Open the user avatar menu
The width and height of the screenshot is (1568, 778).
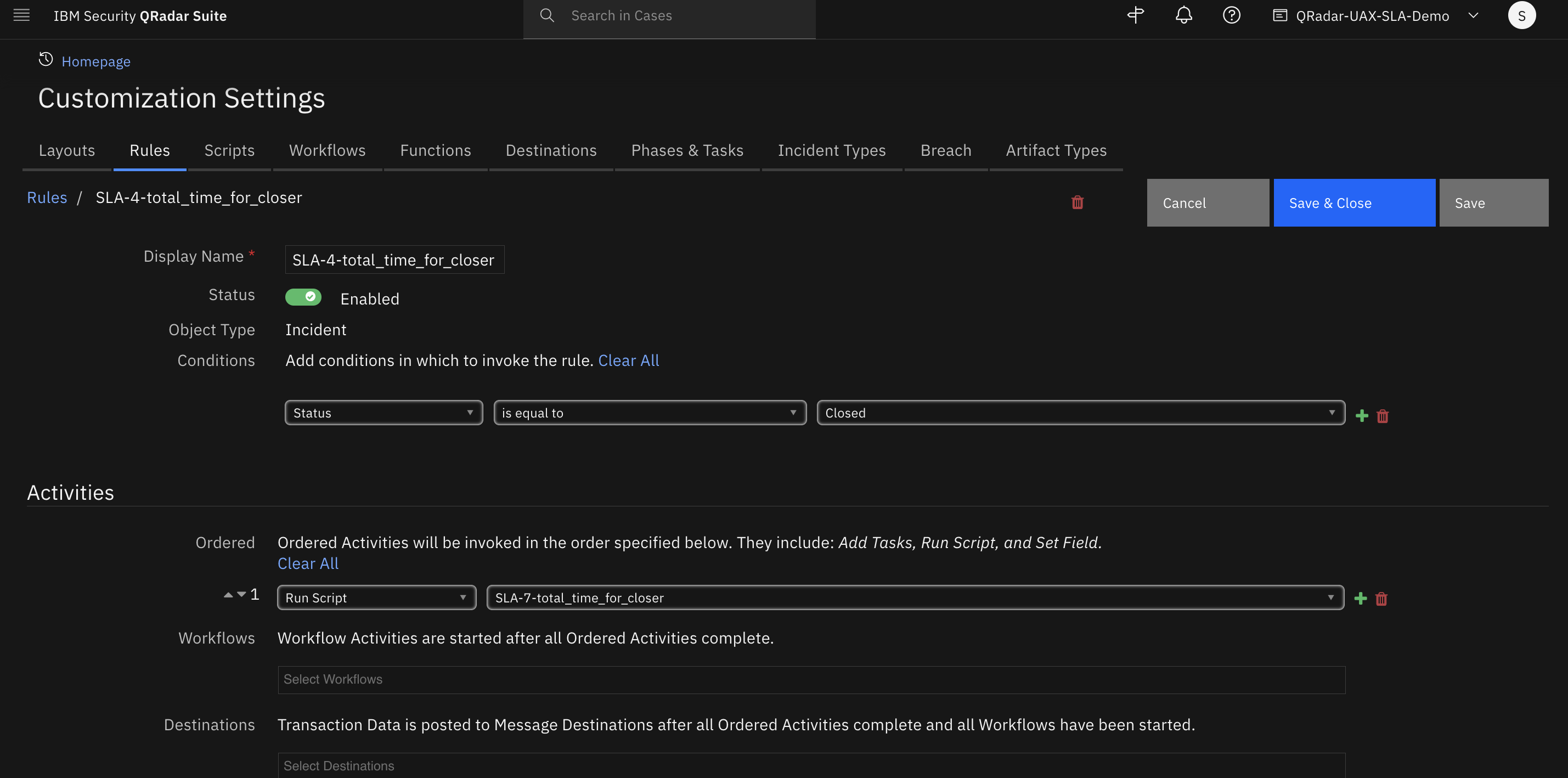coord(1522,15)
